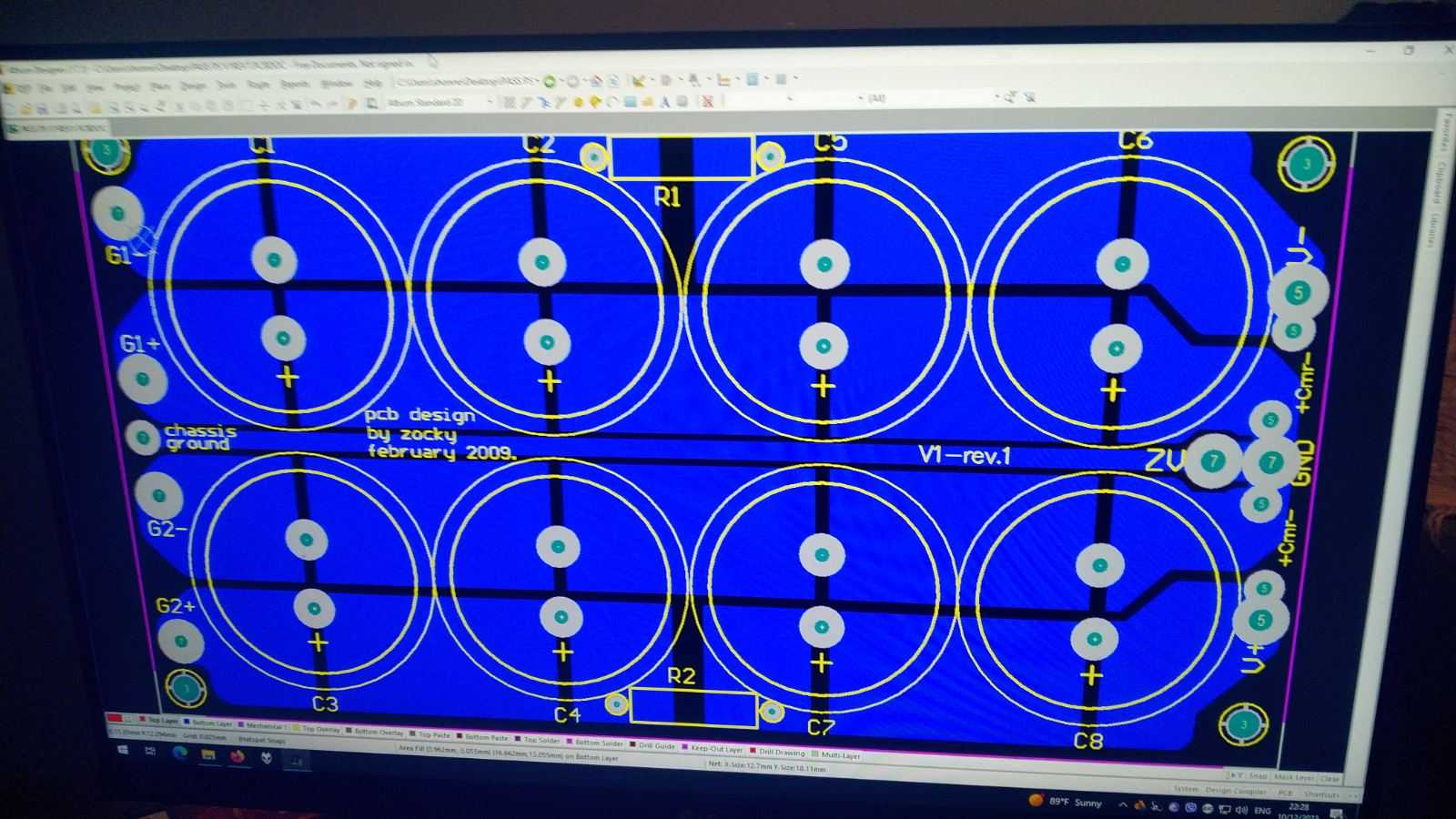Open the Route menu
The width and height of the screenshot is (1456, 819).
click(x=258, y=85)
